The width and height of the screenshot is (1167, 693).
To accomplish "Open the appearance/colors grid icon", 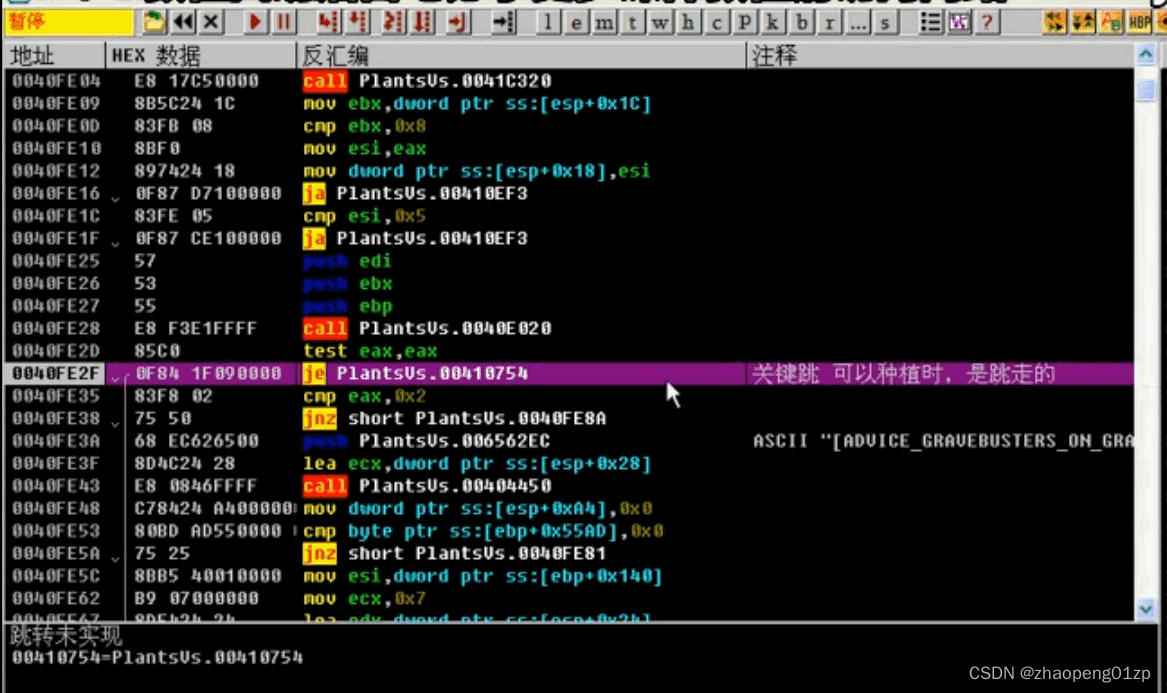I will [959, 22].
